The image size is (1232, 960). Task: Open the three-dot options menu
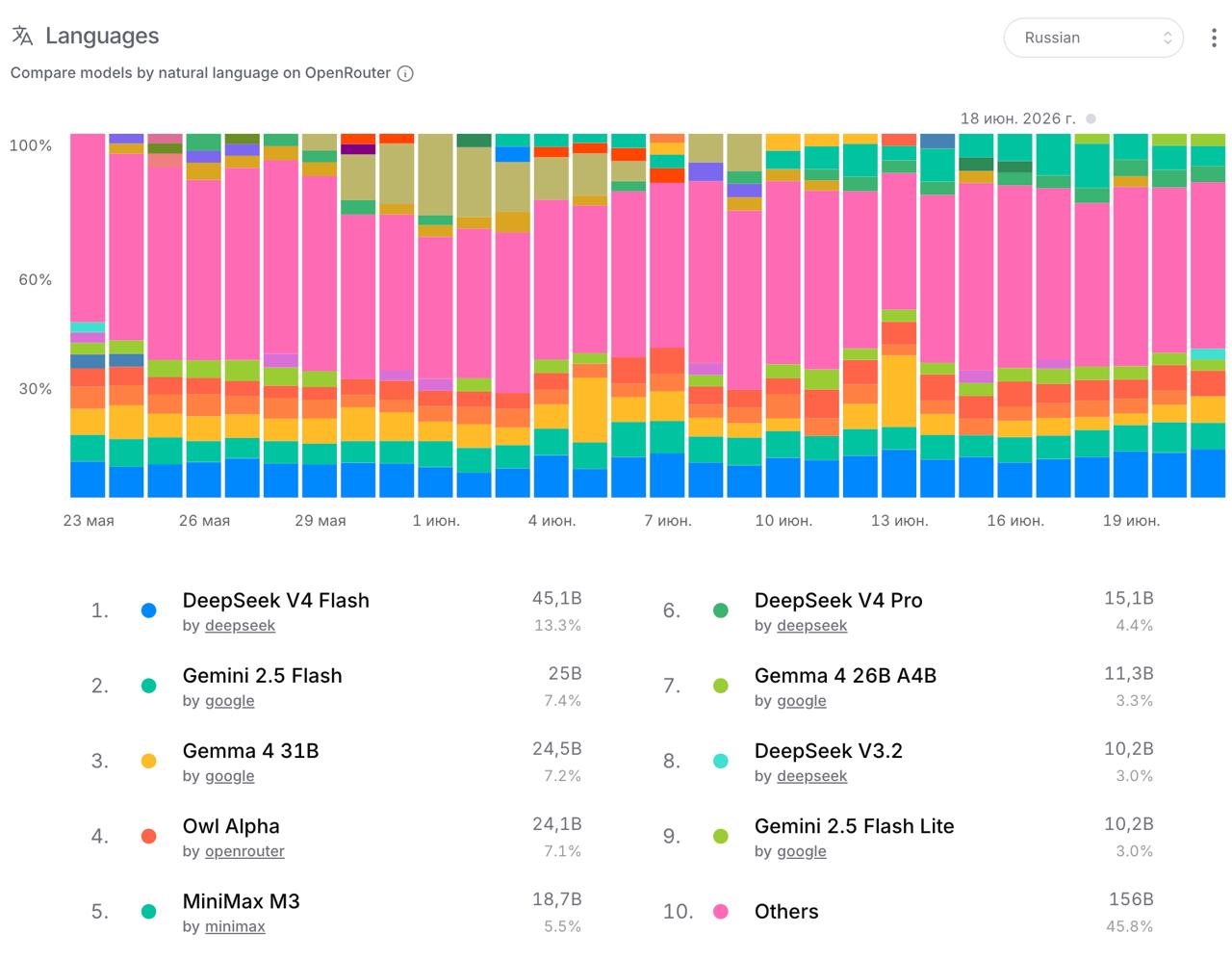pyautogui.click(x=1214, y=38)
